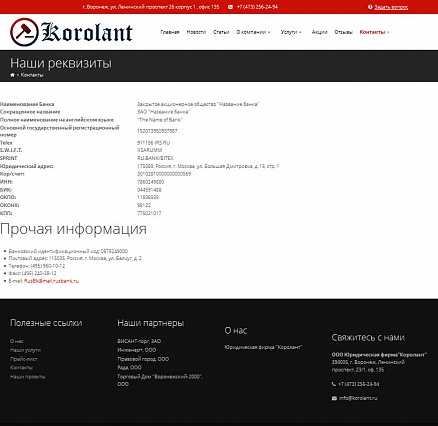Click the Контакты breadcrumb link
The width and height of the screenshot is (438, 426).
[32, 75]
